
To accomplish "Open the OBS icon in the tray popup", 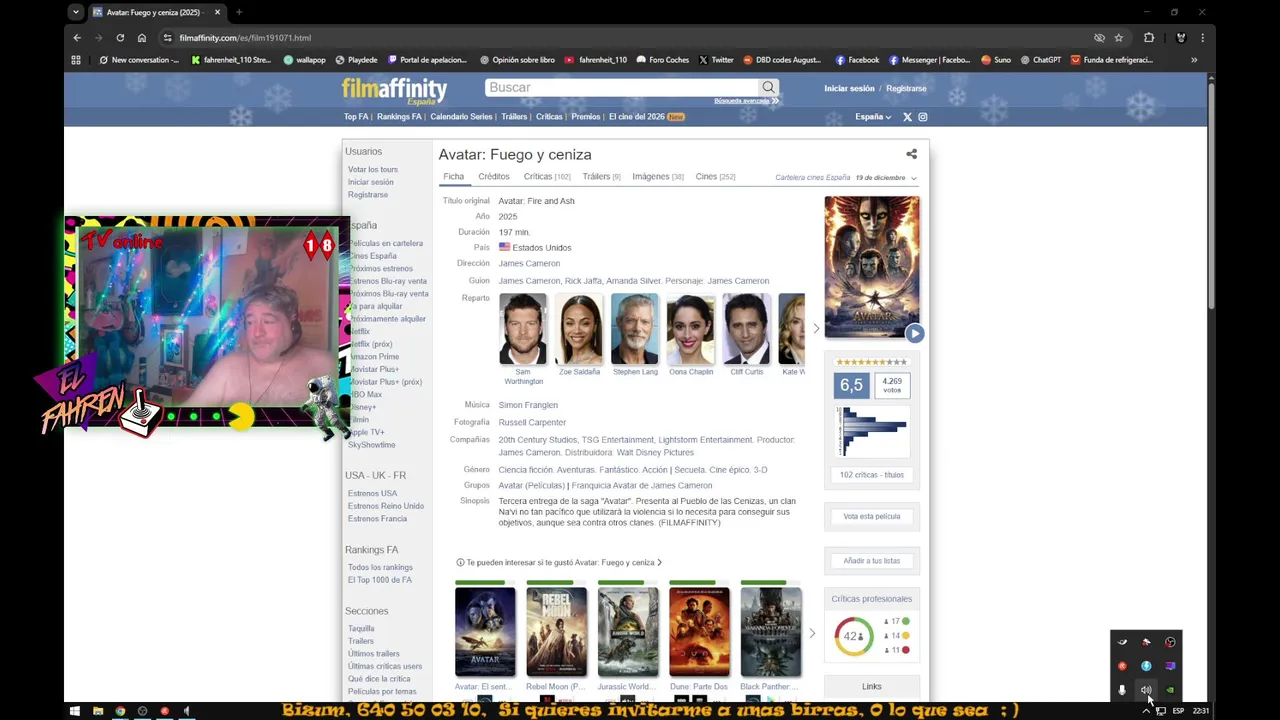I will [x=1170, y=642].
